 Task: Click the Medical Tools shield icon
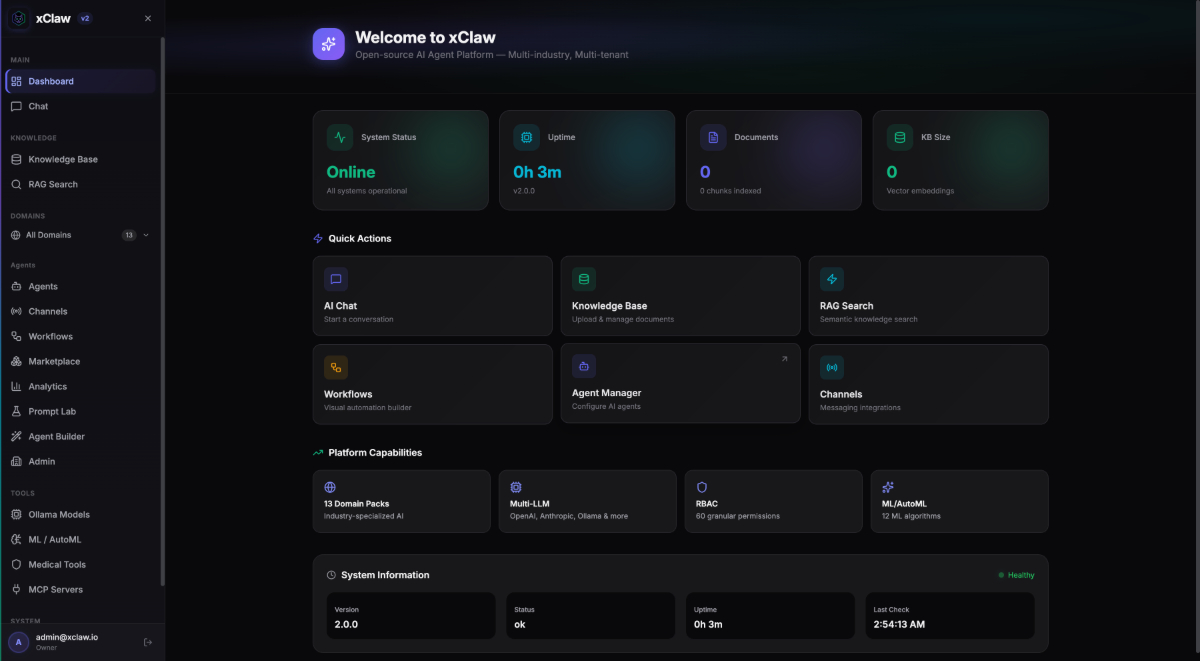pos(16,564)
